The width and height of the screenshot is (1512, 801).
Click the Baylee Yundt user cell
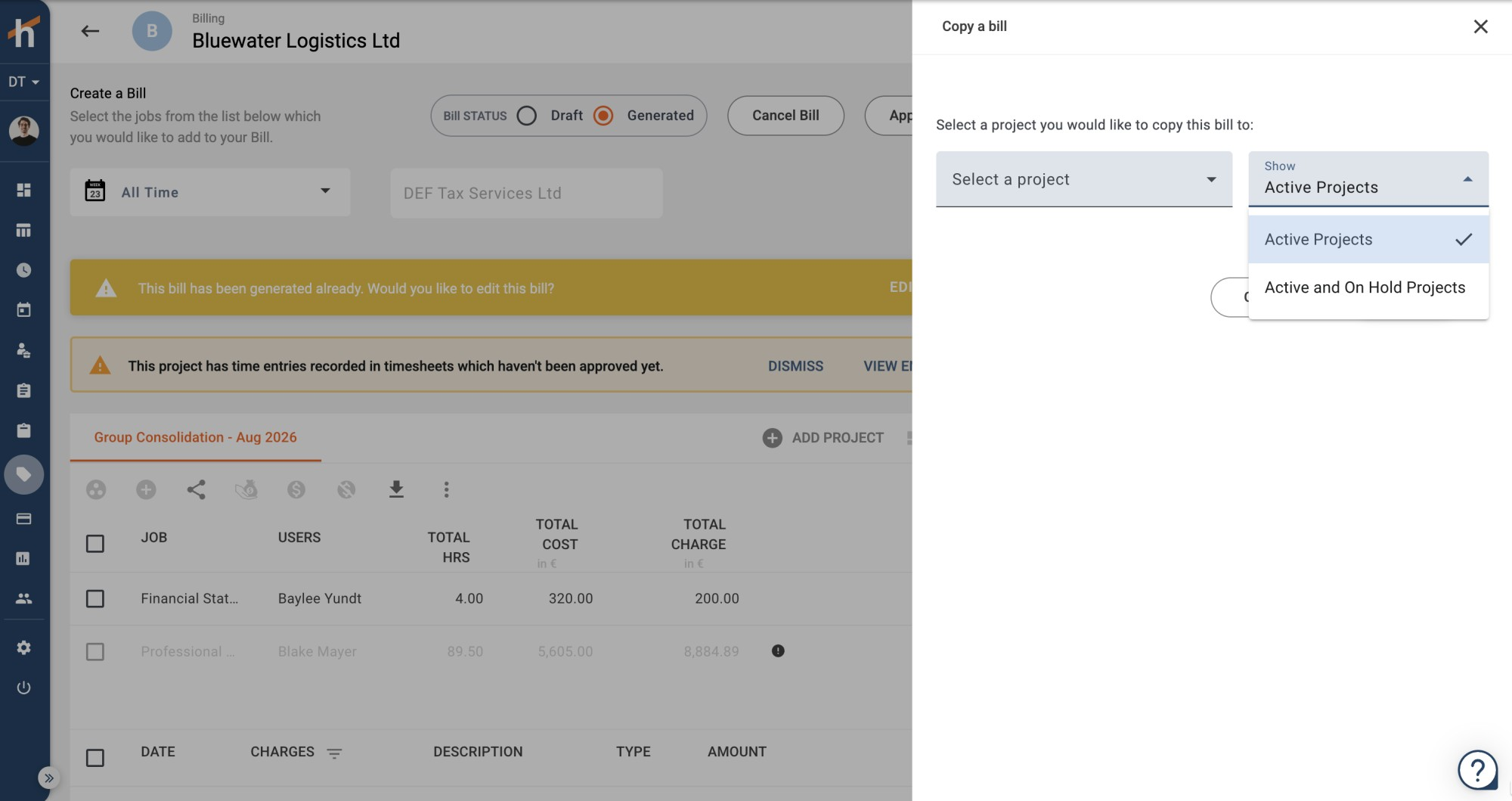point(320,598)
